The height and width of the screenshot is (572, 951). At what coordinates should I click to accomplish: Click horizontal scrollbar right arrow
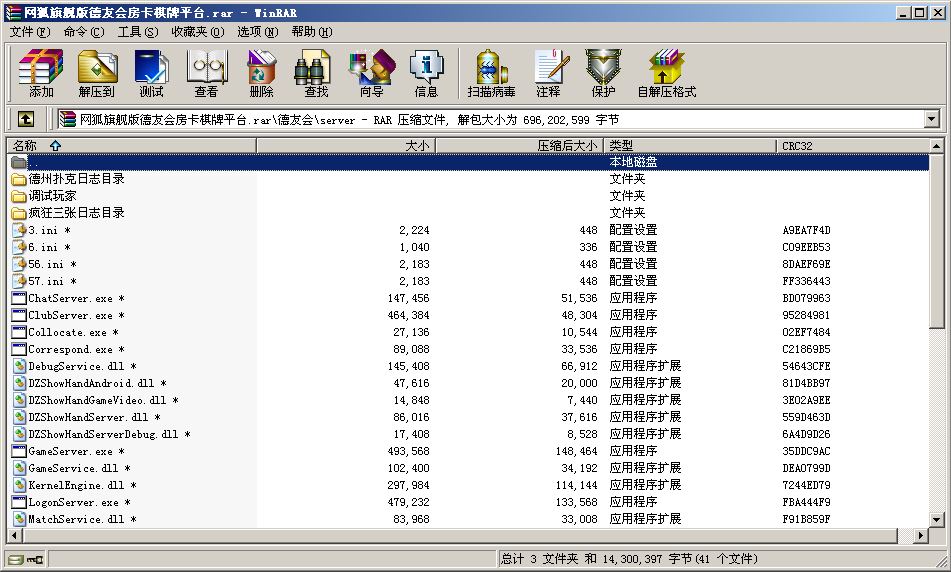pyautogui.click(x=921, y=536)
